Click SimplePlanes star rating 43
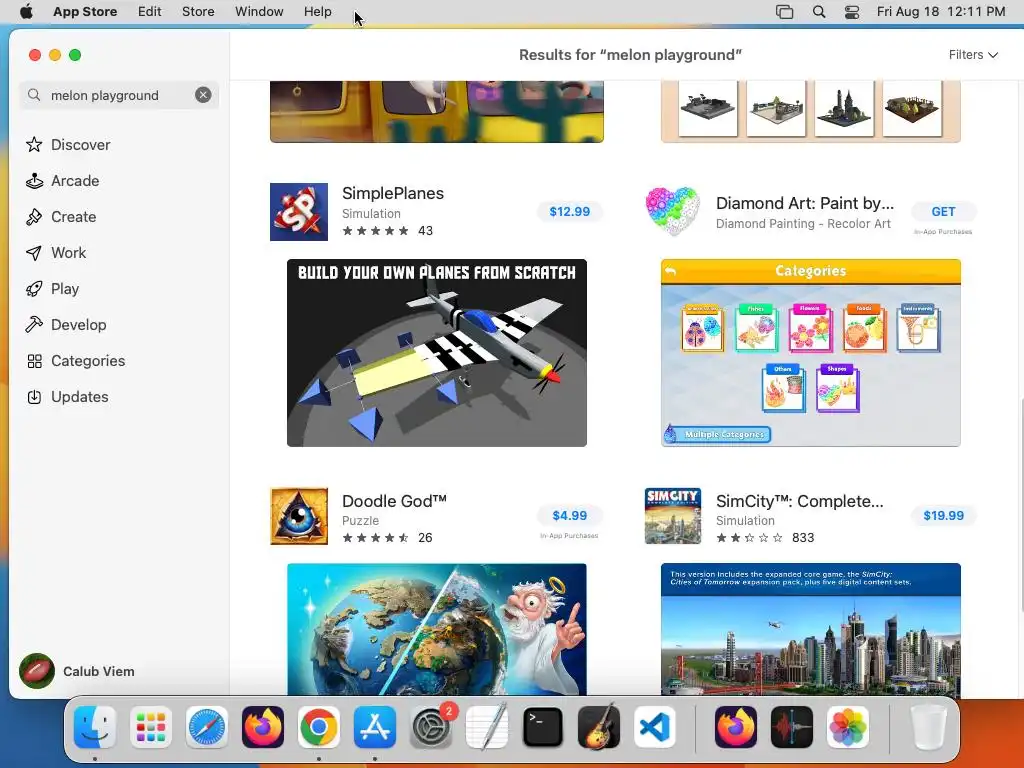1024x768 pixels. coord(387,231)
